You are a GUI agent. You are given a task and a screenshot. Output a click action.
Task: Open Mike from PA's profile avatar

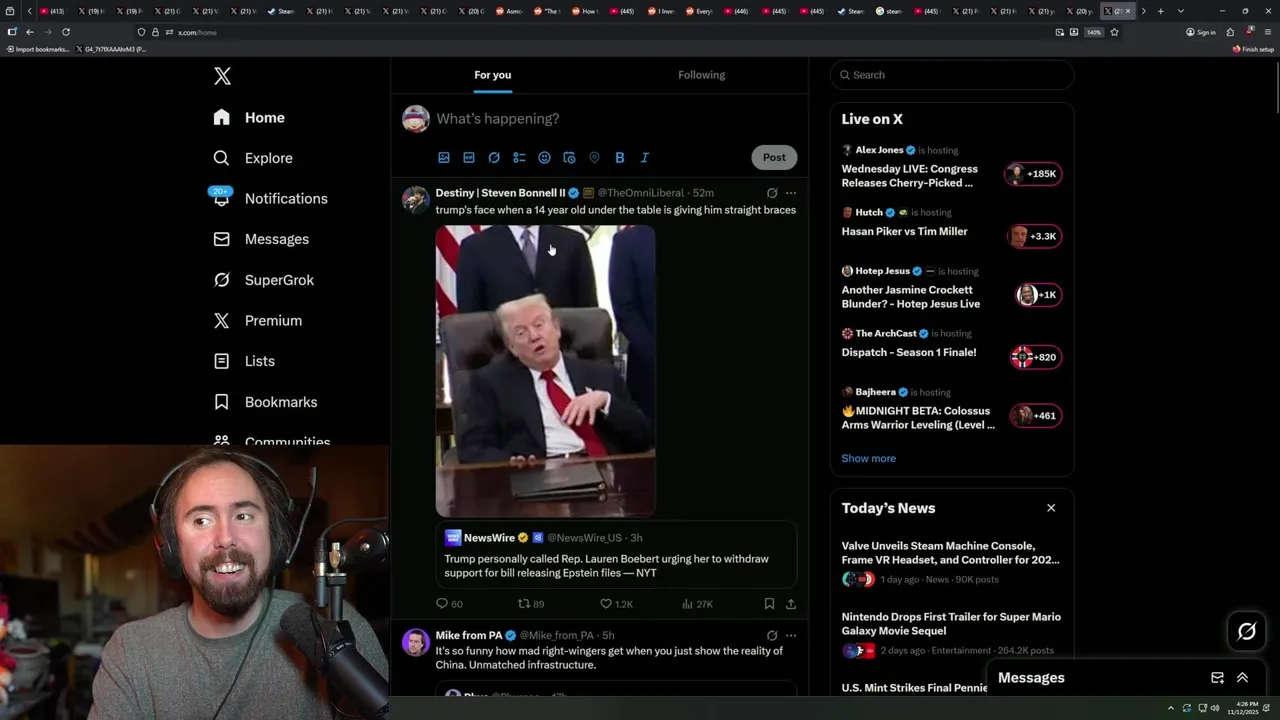[415, 642]
